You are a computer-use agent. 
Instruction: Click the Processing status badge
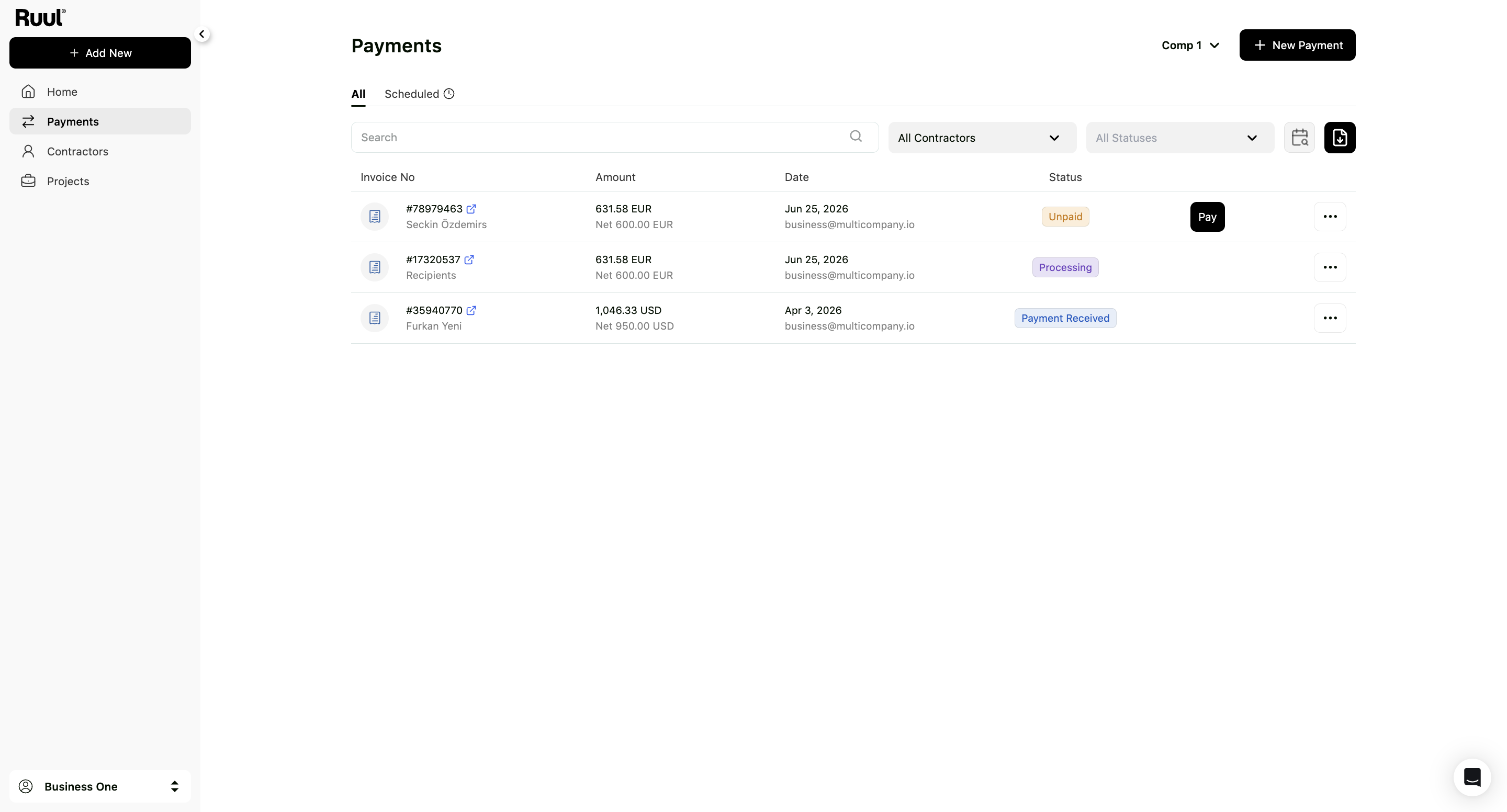click(x=1065, y=267)
